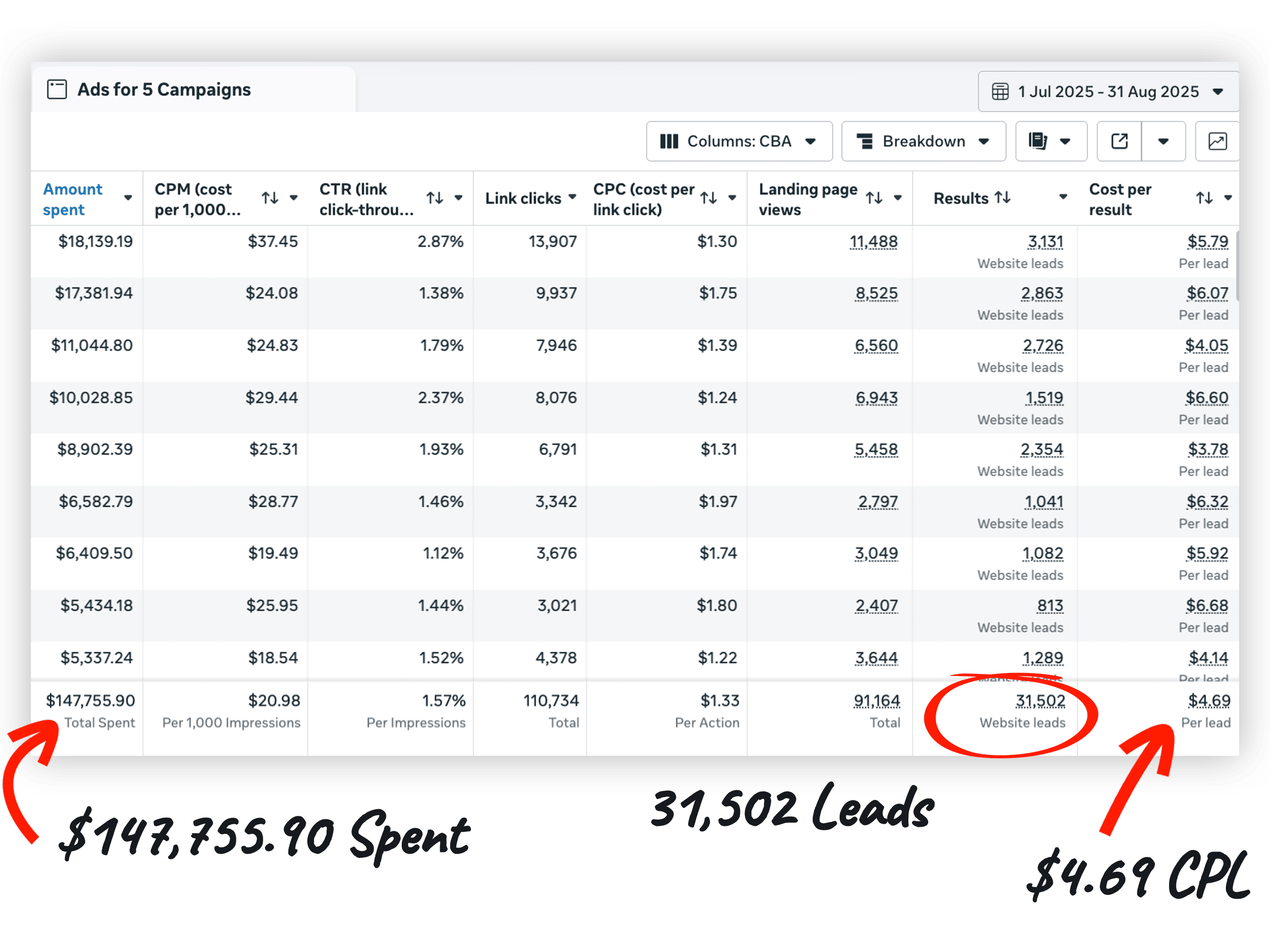Click the export share icon button

point(1119,141)
